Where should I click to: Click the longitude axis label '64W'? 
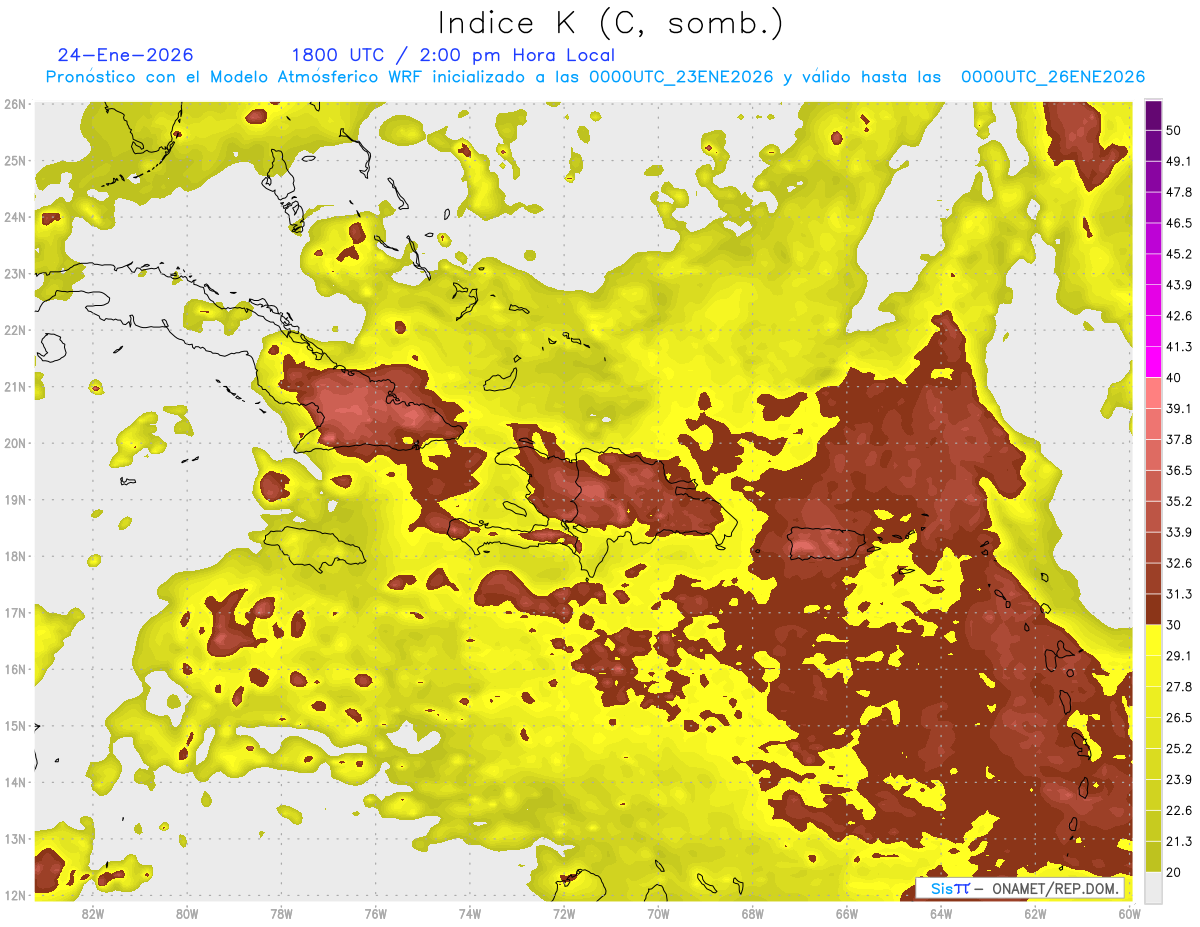(940, 914)
